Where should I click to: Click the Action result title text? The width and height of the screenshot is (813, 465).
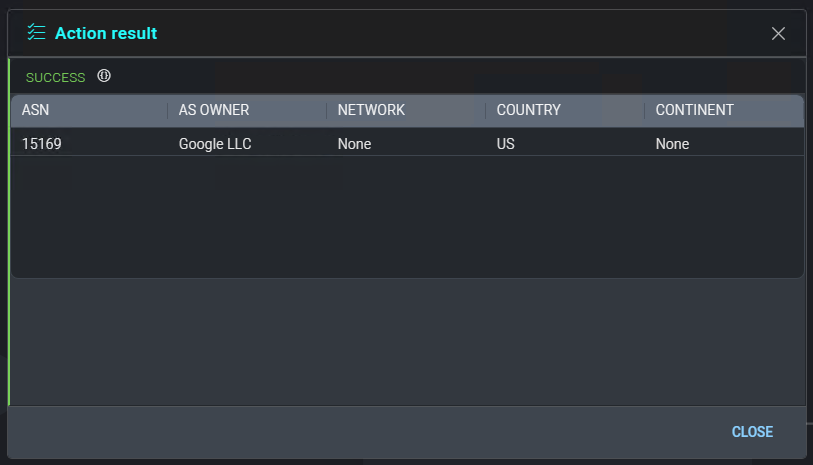click(x=106, y=33)
